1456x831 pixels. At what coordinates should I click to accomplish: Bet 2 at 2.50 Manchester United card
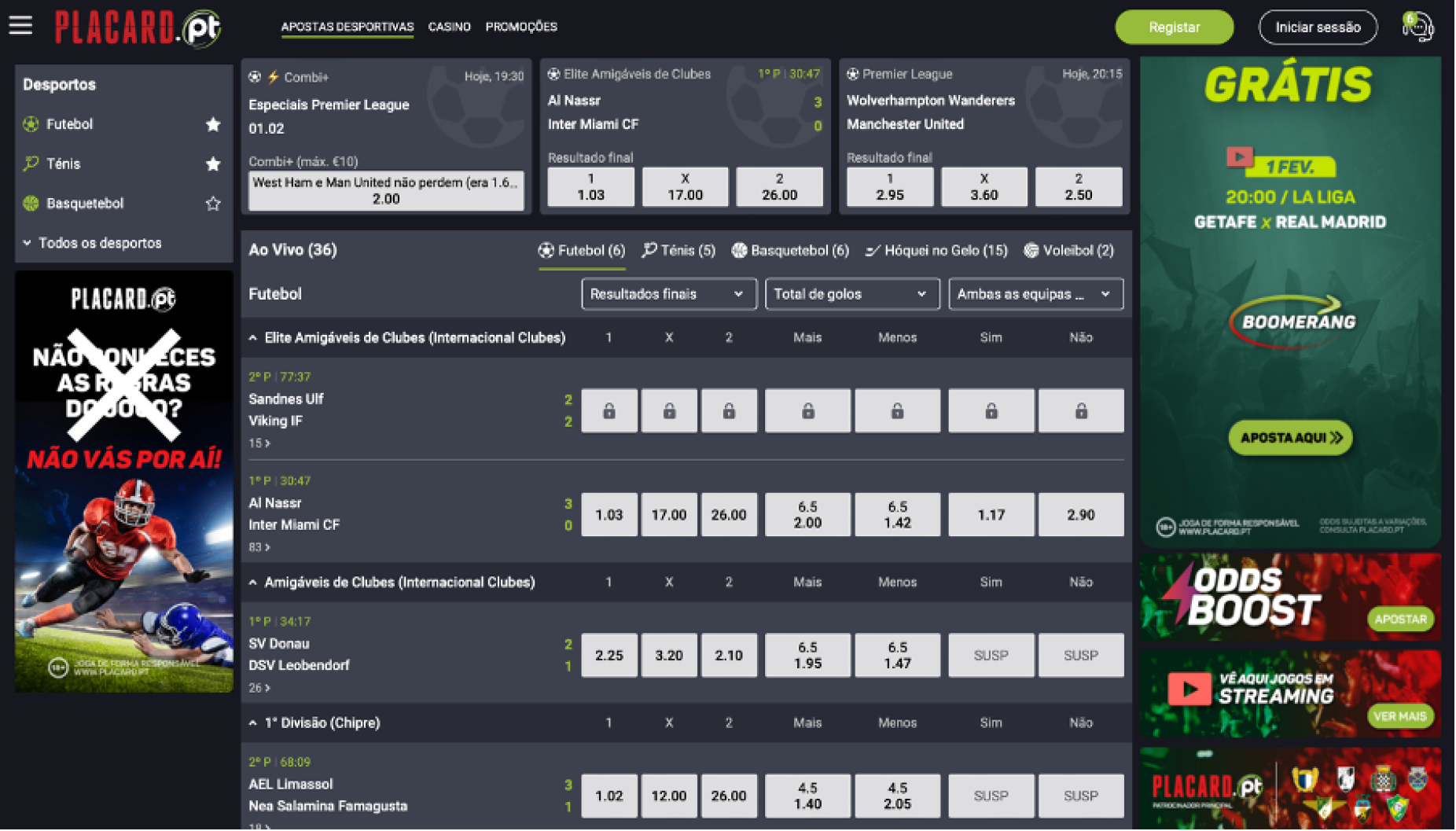1079,187
